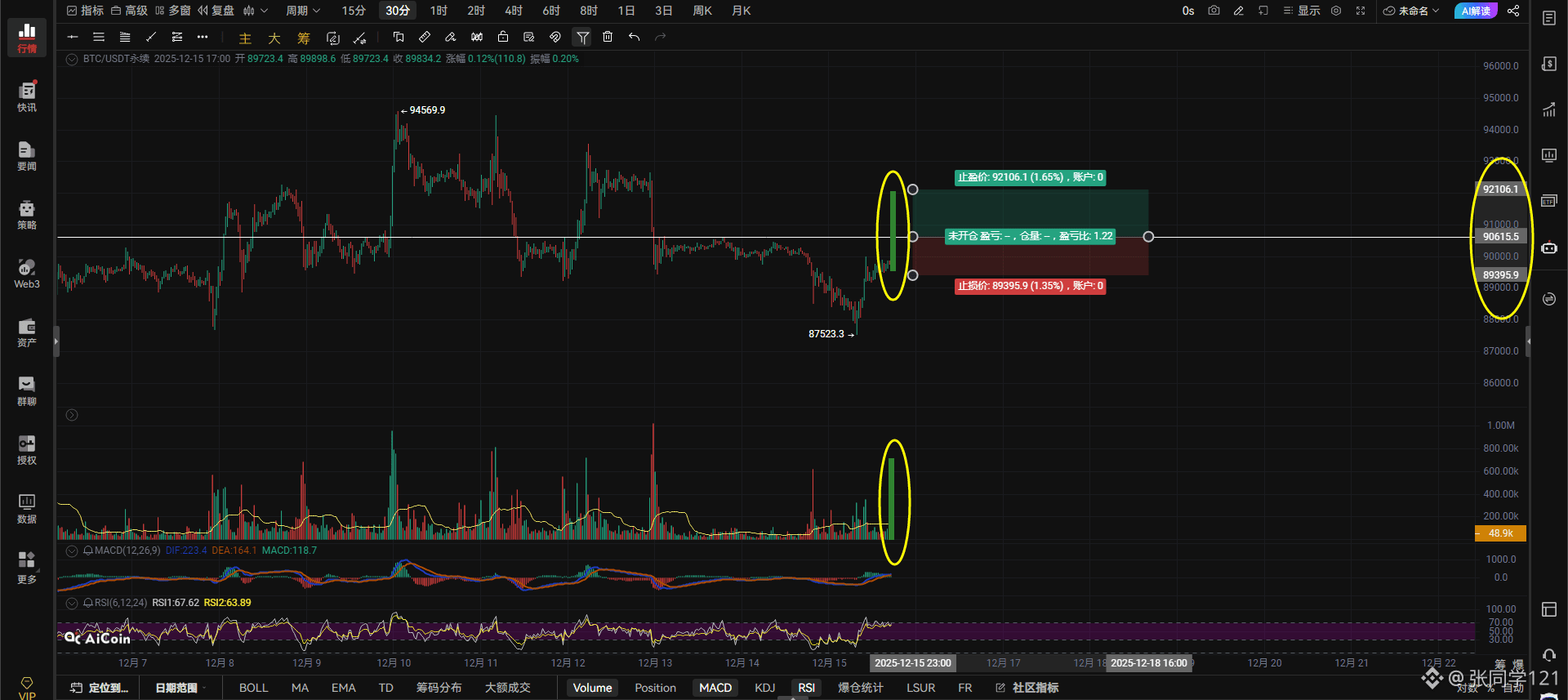
Task: Open the 资产 assets sidebar icon
Action: click(27, 332)
